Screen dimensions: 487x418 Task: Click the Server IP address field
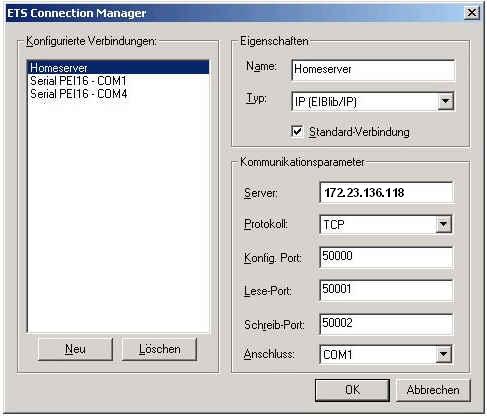[x=386, y=192]
